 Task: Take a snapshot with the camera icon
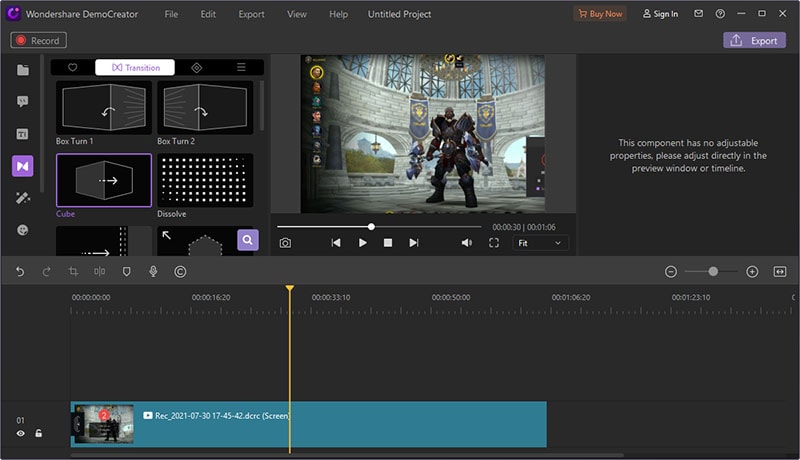pyautogui.click(x=285, y=243)
